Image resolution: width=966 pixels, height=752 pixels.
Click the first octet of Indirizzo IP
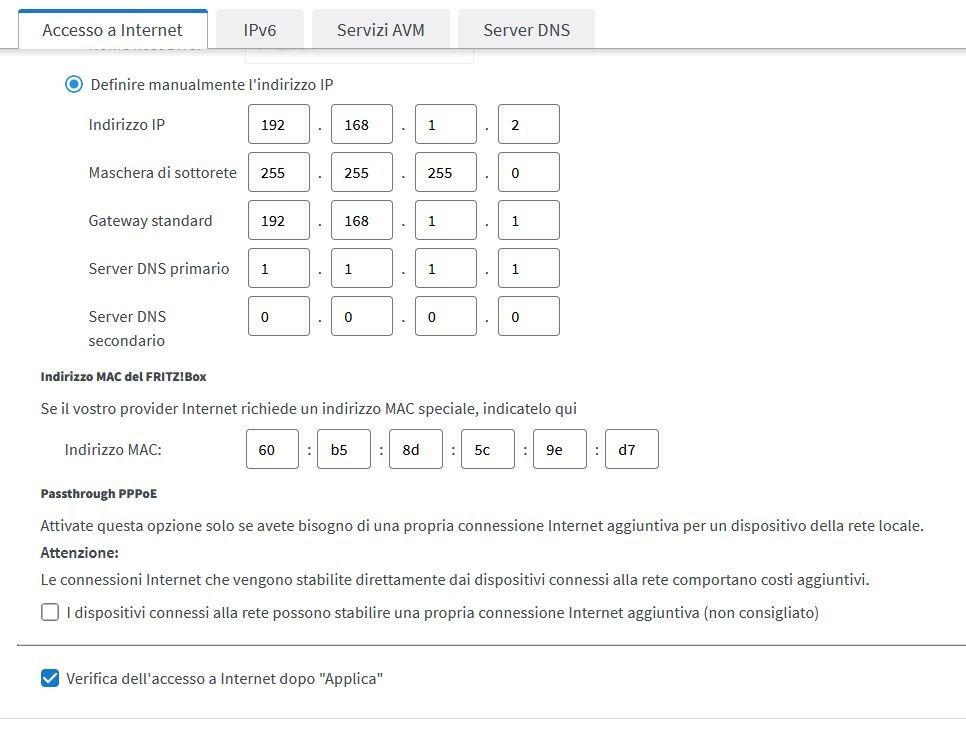pyautogui.click(x=279, y=125)
